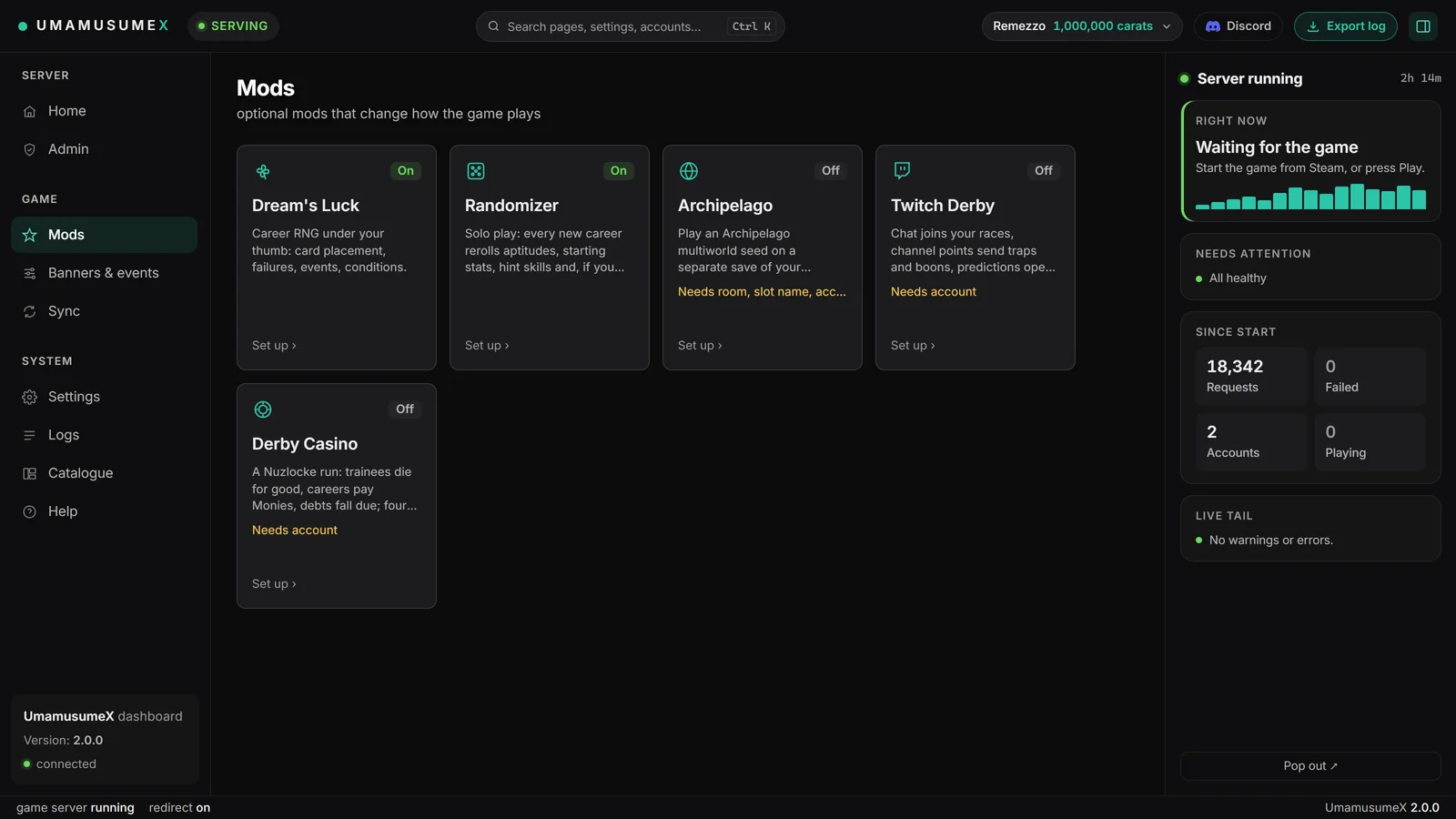Viewport: 1456px width, 819px height.
Task: Click the Banners & events sliders icon
Action: point(29,273)
